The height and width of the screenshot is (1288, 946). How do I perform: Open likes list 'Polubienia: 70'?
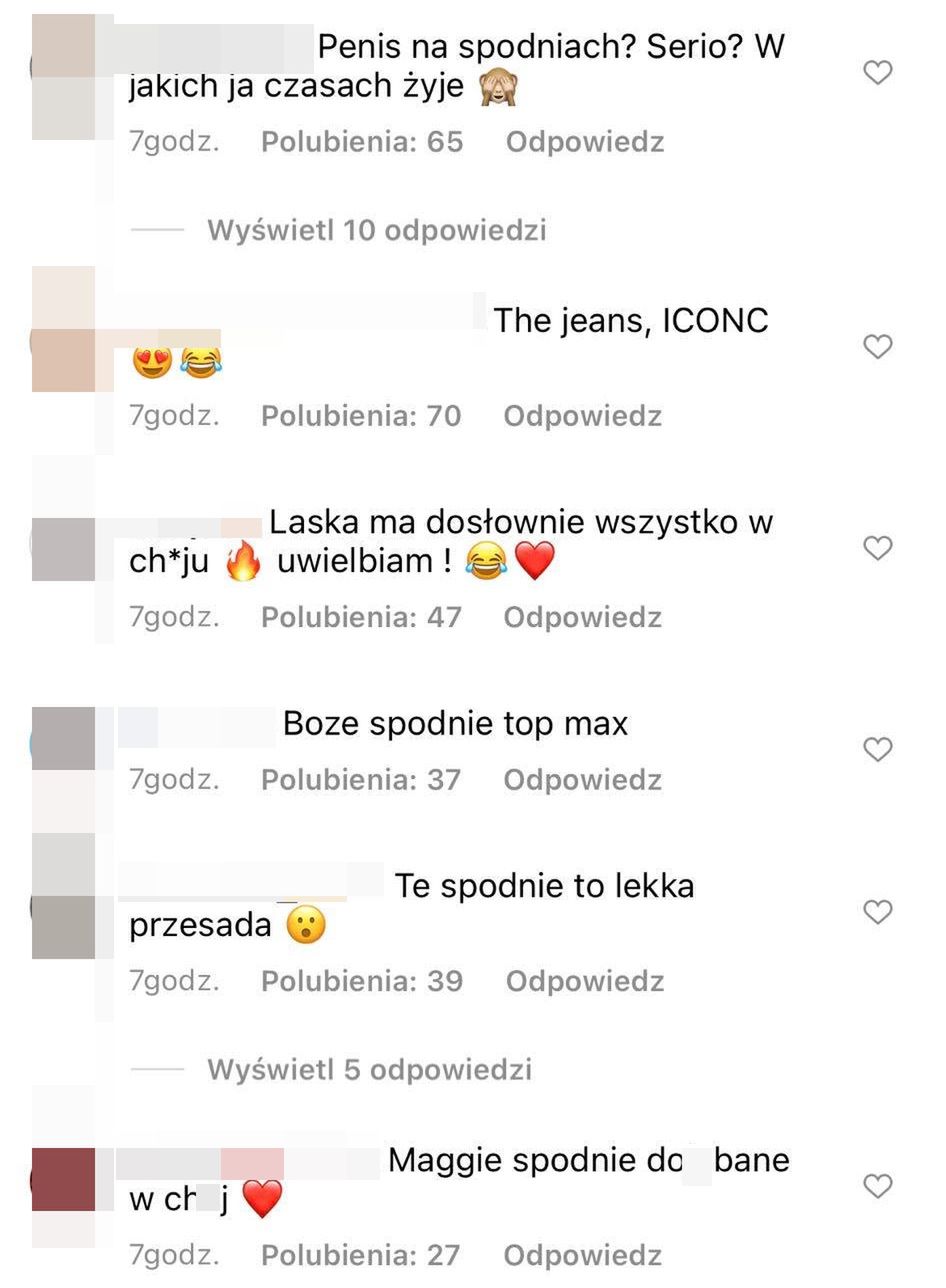coord(361,416)
